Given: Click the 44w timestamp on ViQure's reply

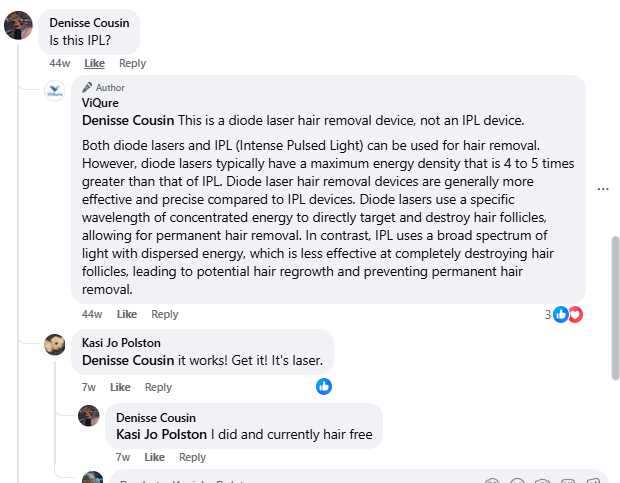Looking at the screenshot, I should point(92,314).
